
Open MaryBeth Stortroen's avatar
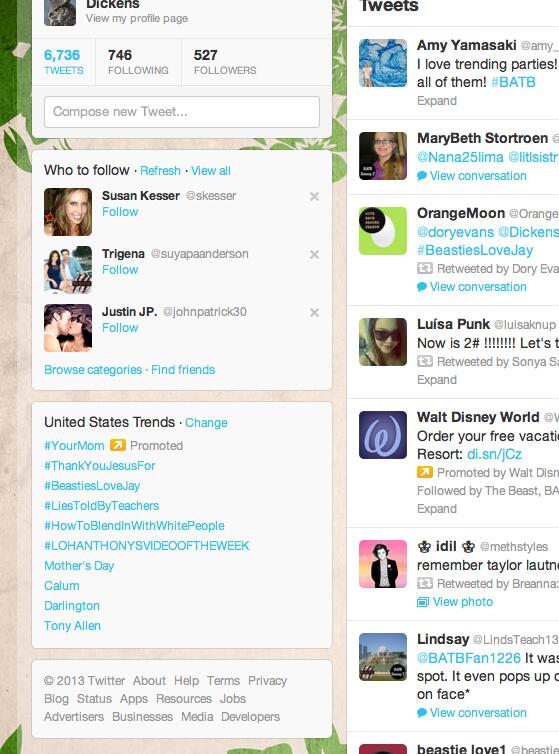[x=383, y=156]
